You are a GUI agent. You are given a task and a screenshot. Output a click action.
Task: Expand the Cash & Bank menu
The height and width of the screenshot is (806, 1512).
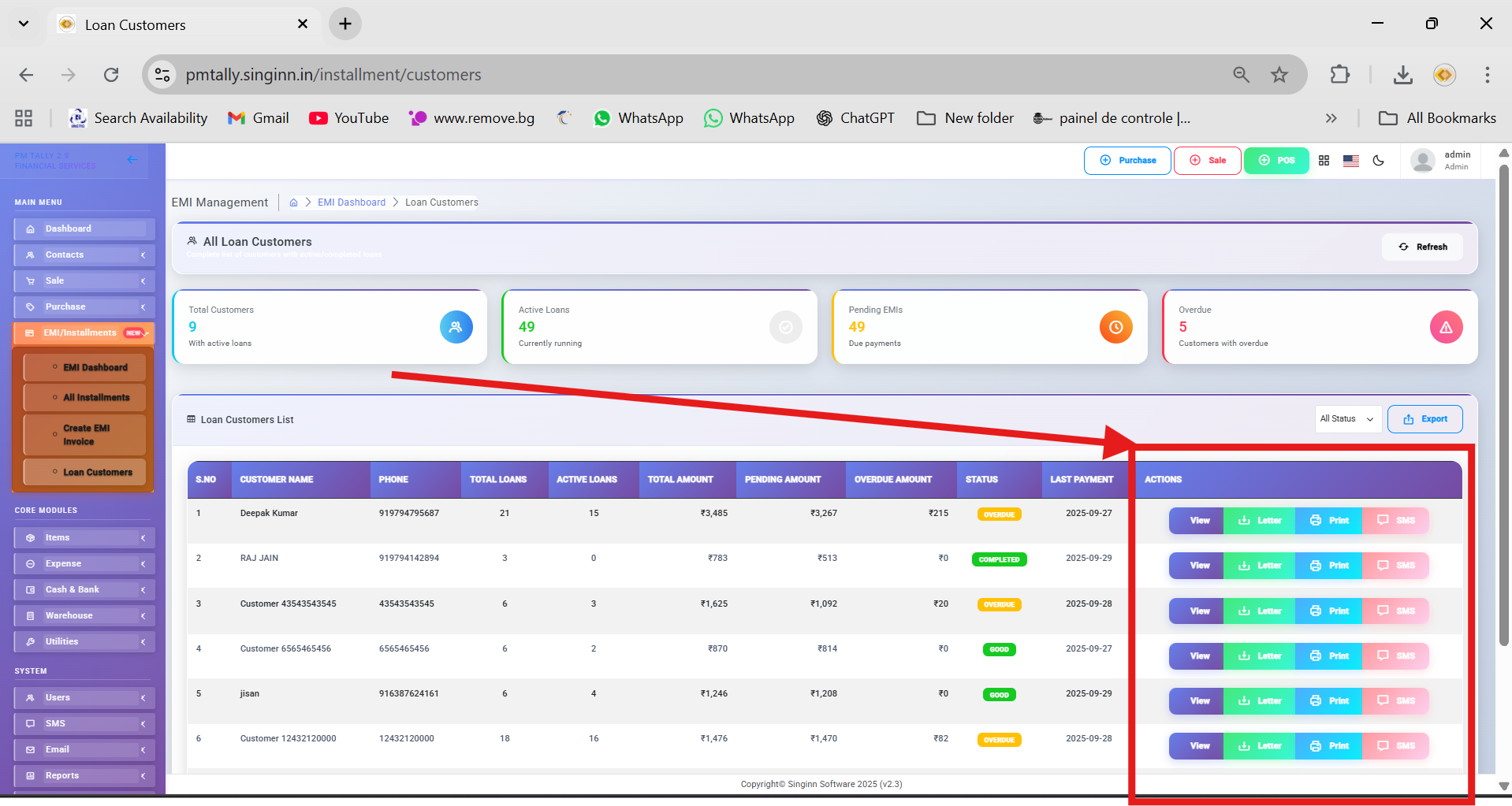[84, 589]
